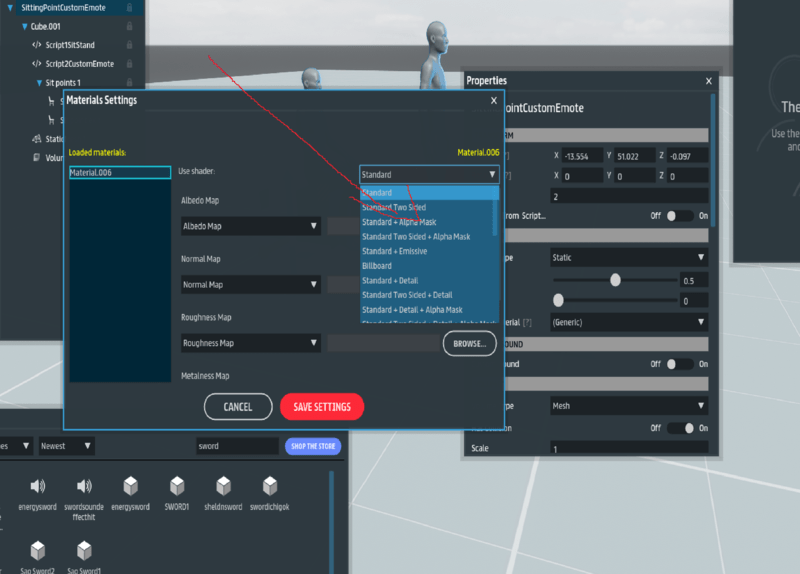Click the SWORD1 cube asset icon
Viewport: 800px width, 574px height.
click(x=177, y=486)
